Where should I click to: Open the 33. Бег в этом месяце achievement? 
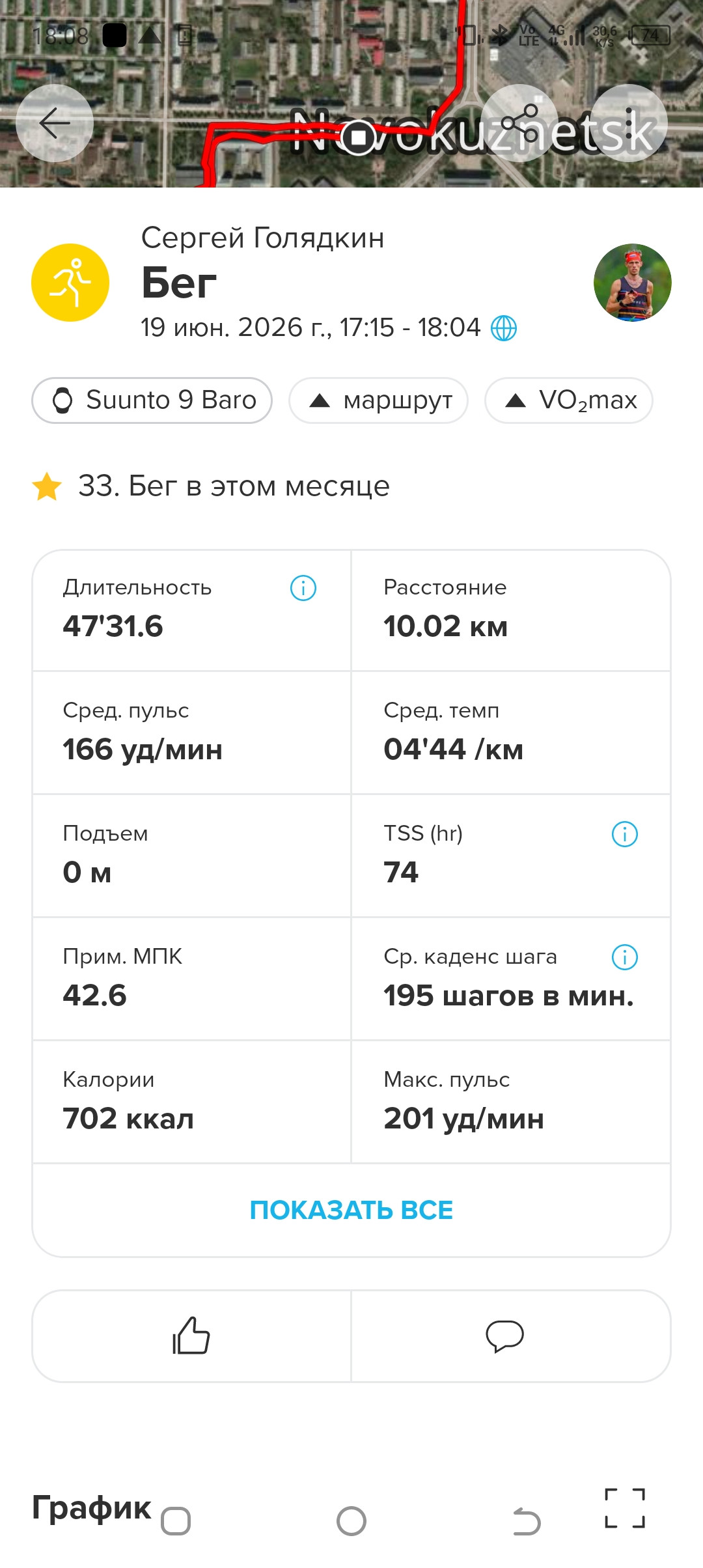point(211,486)
